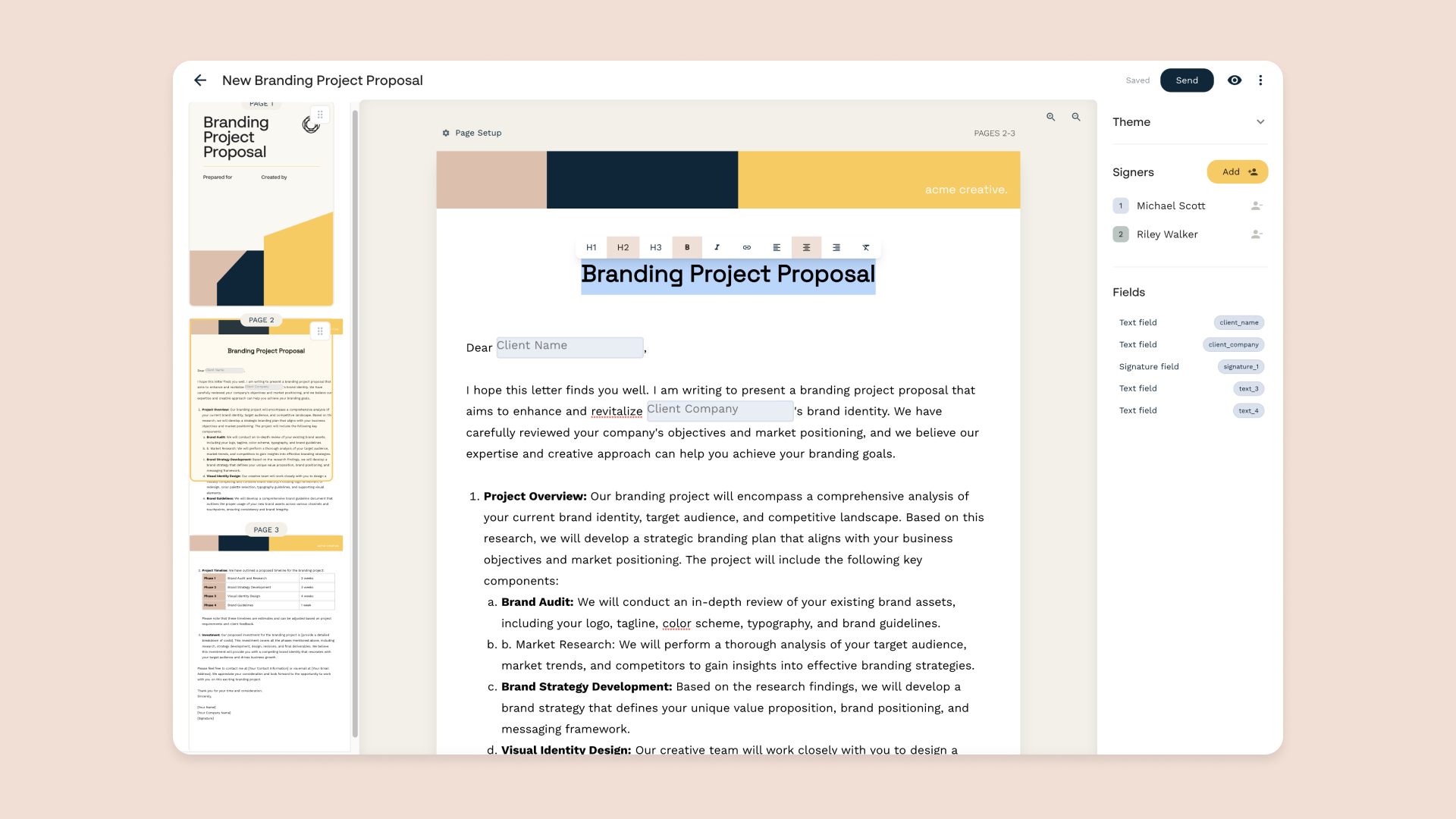
Task: Clear formatting from the selected heading
Action: coord(866,247)
